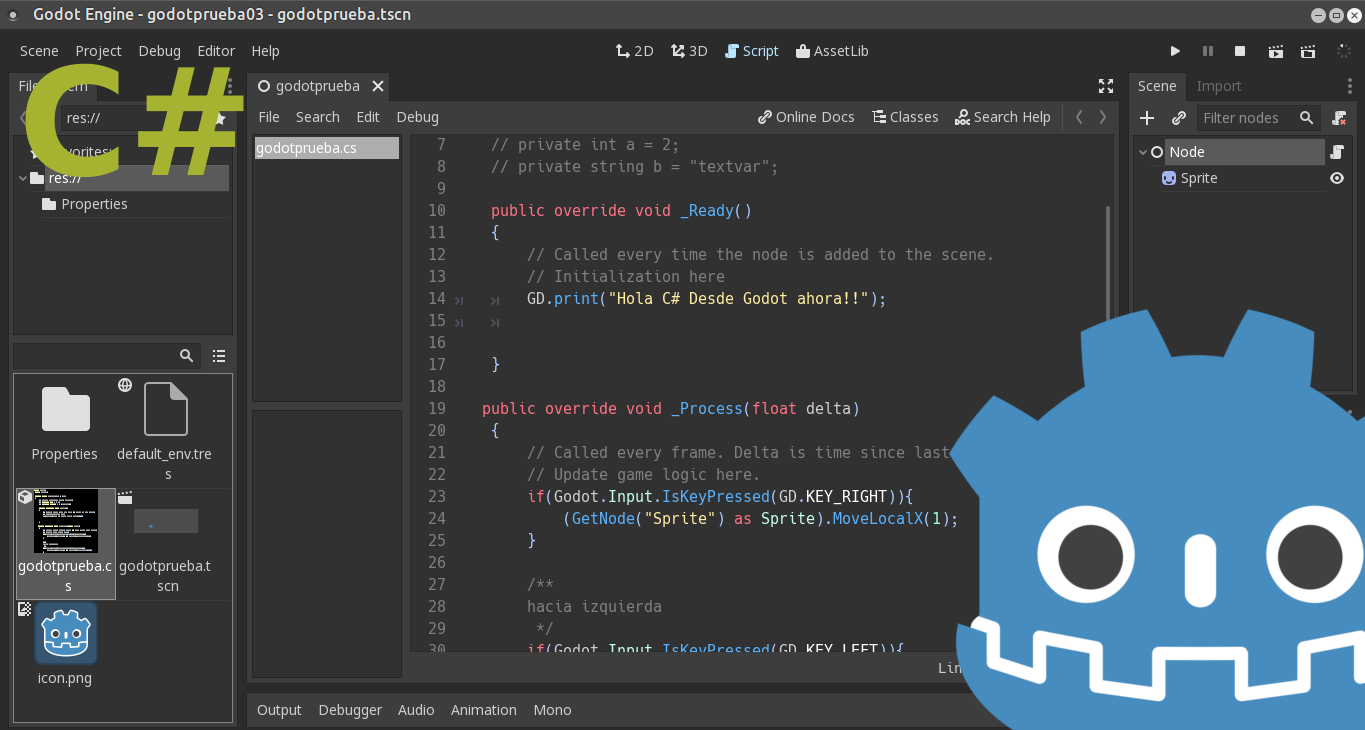The width and height of the screenshot is (1365, 730).
Task: Play the edited scene
Action: point(1275,51)
